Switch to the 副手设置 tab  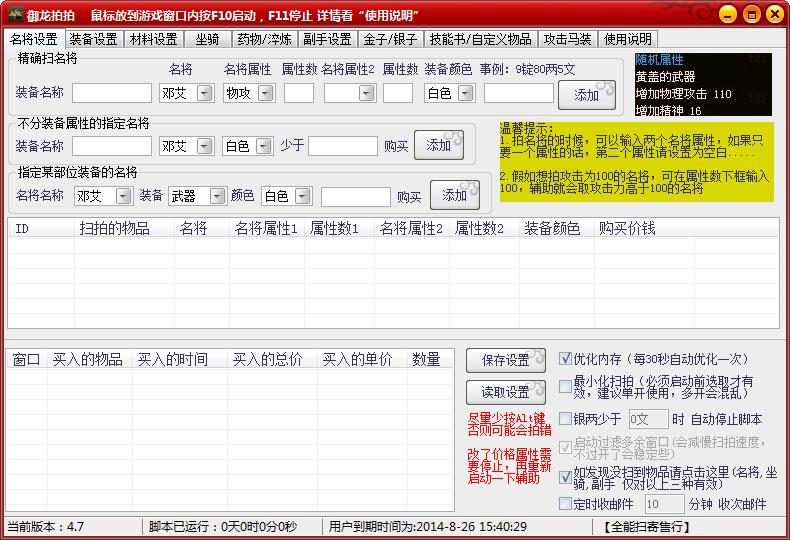[327, 39]
